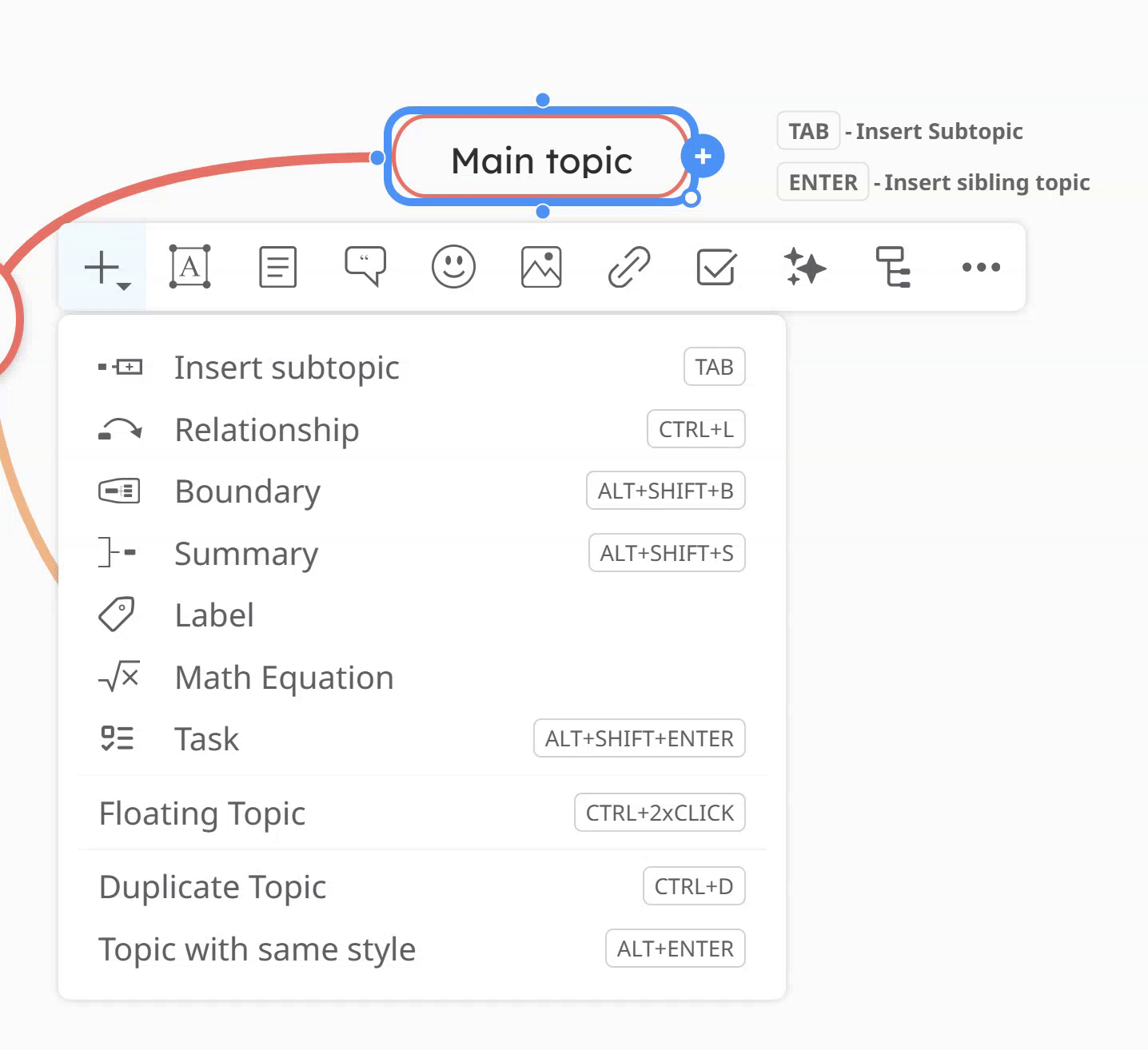Viewport: 1148px width, 1050px height.
Task: Click blue plus button on Main topic
Action: (703, 157)
